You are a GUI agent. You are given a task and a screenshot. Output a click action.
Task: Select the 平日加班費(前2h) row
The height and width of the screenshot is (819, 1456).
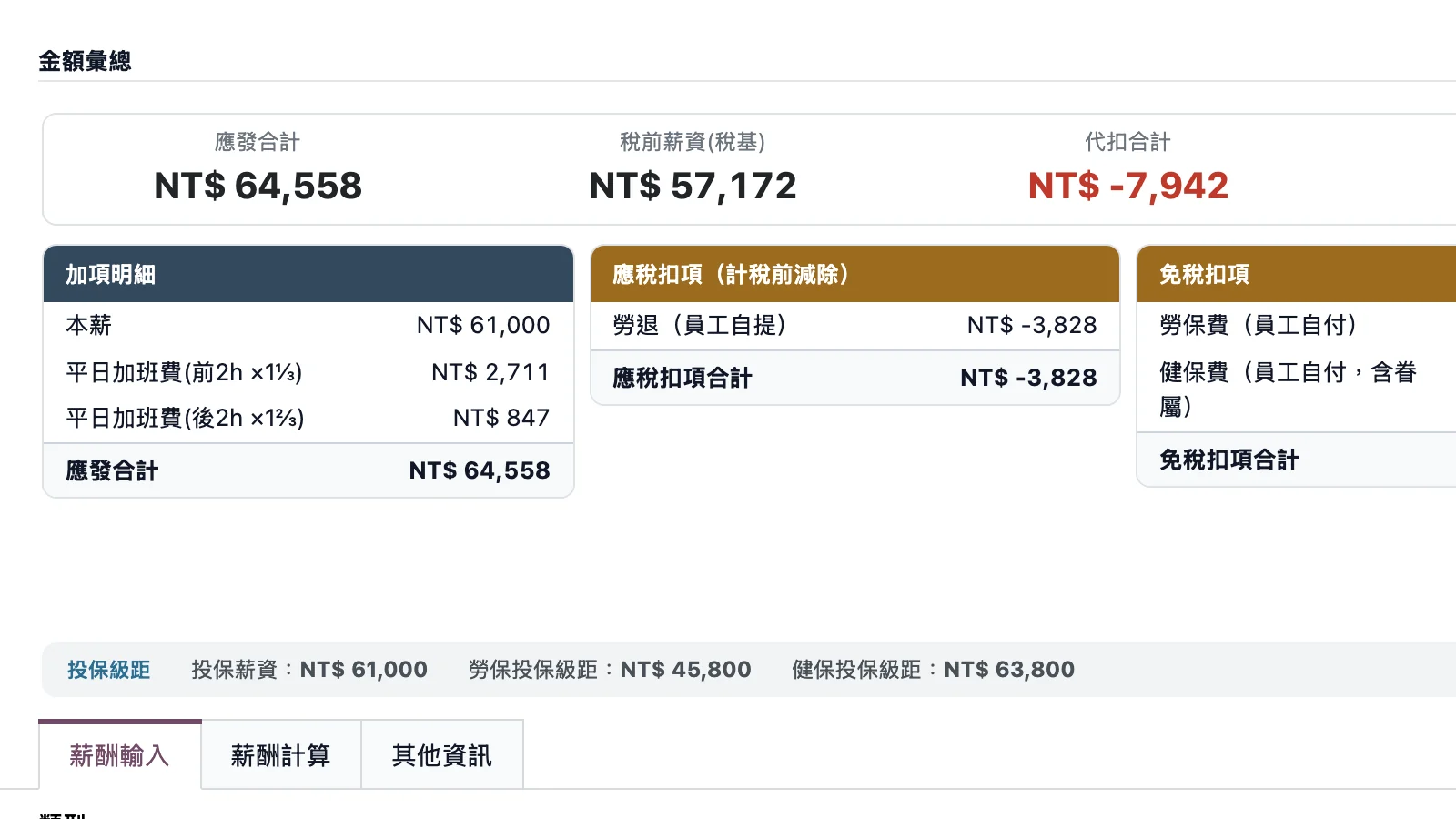(x=308, y=372)
